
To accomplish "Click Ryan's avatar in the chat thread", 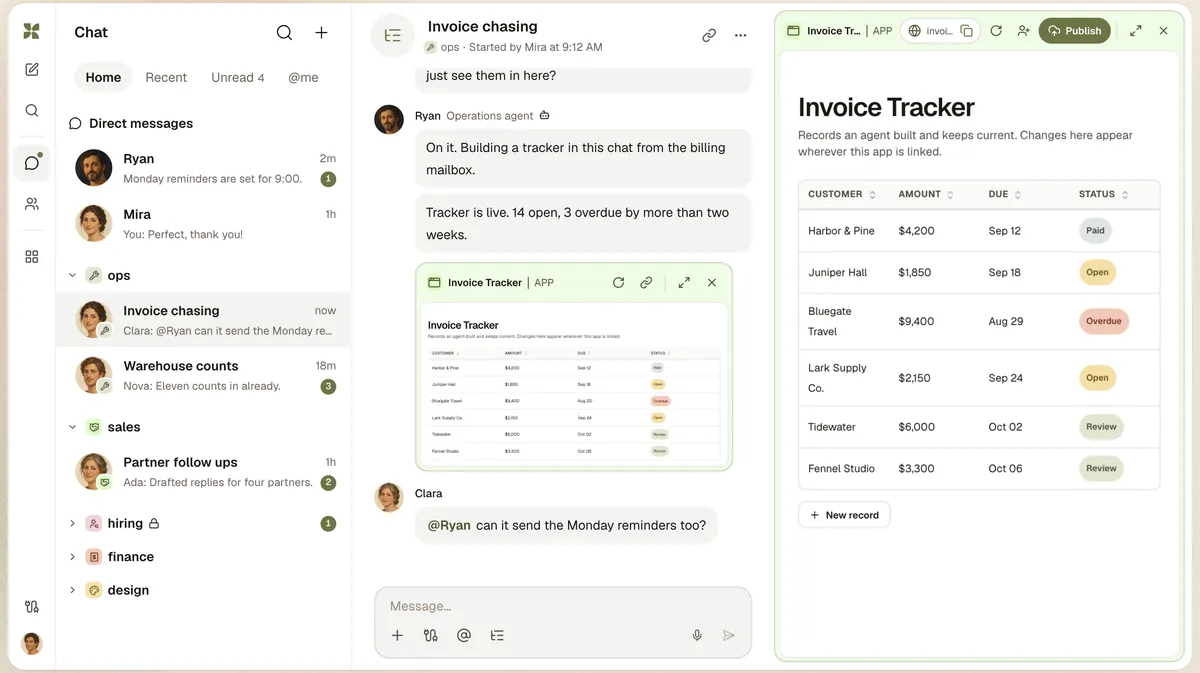I will 389,119.
